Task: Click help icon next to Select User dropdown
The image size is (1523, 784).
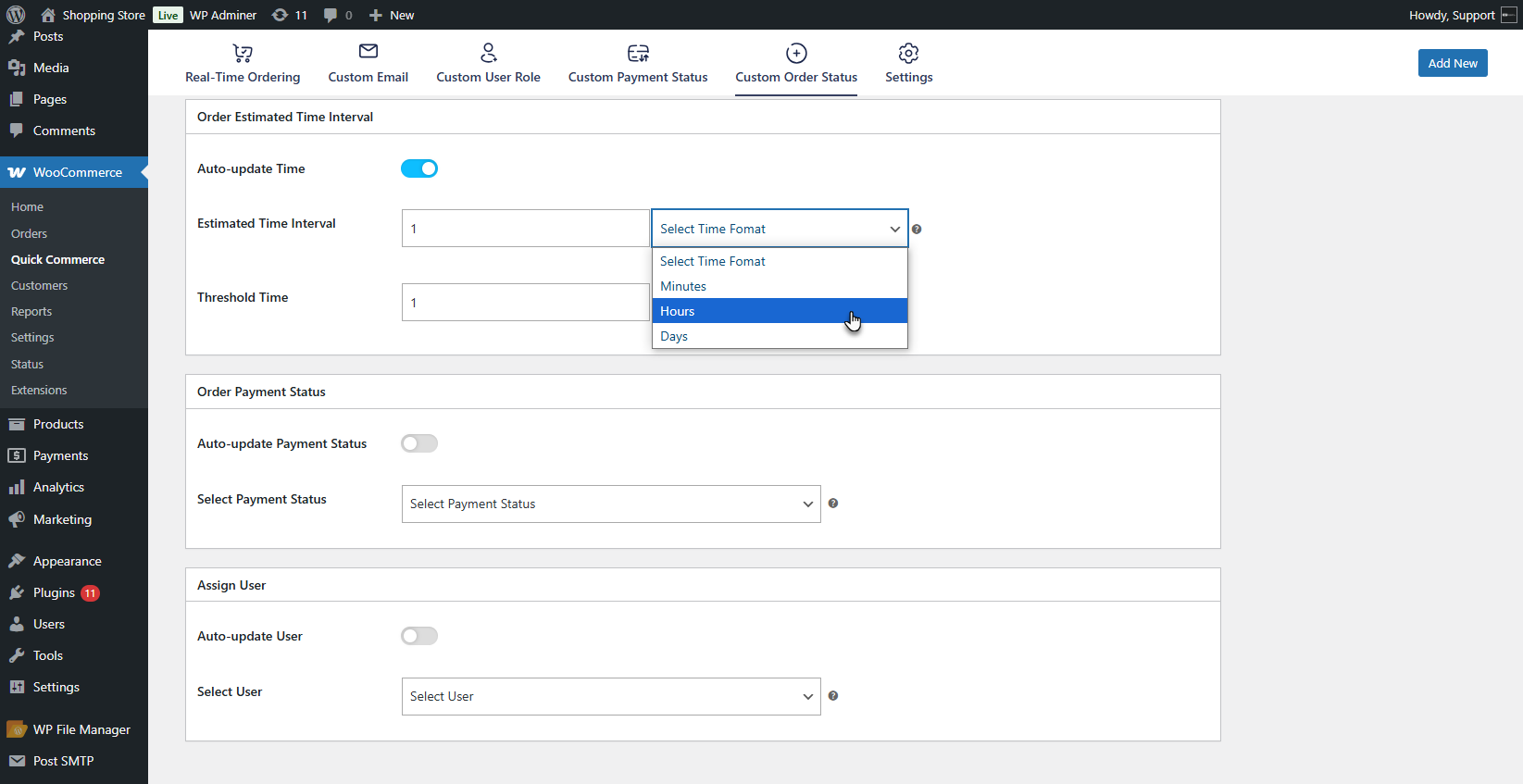Action: pyautogui.click(x=833, y=696)
